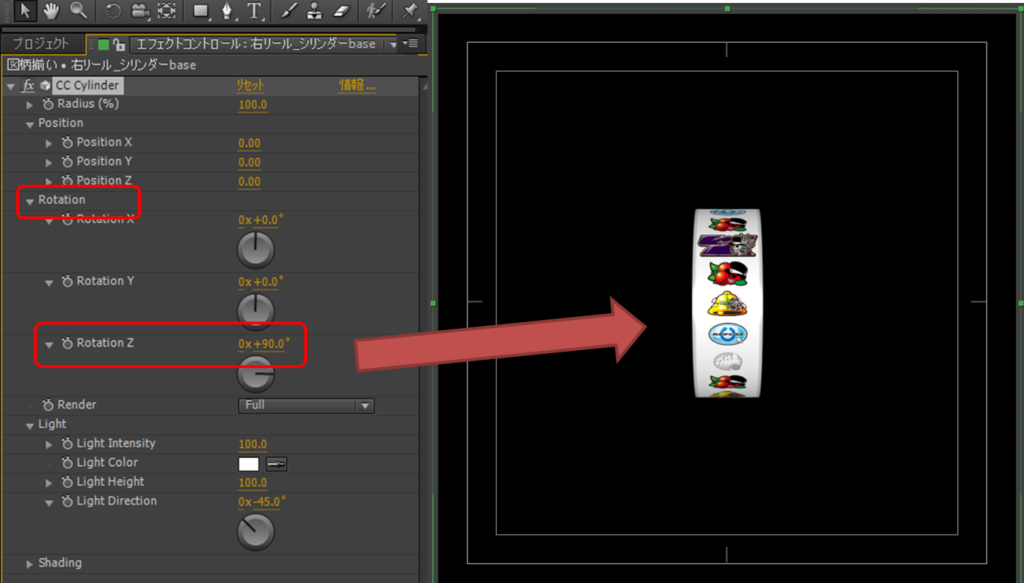Select the Clone Stamp tool
The image size is (1024, 583).
click(315, 11)
